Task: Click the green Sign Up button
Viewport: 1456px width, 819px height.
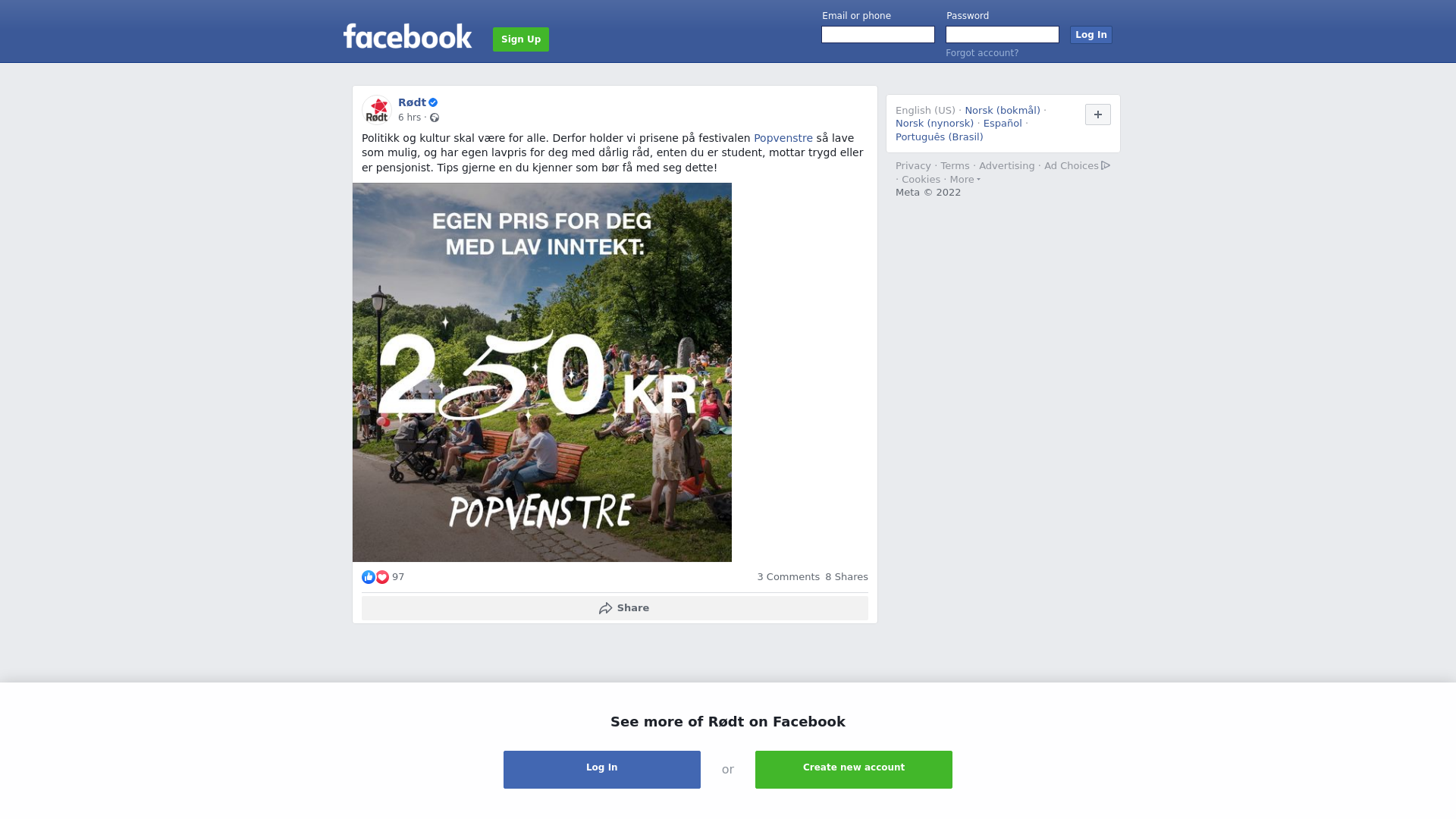Action: (x=521, y=39)
